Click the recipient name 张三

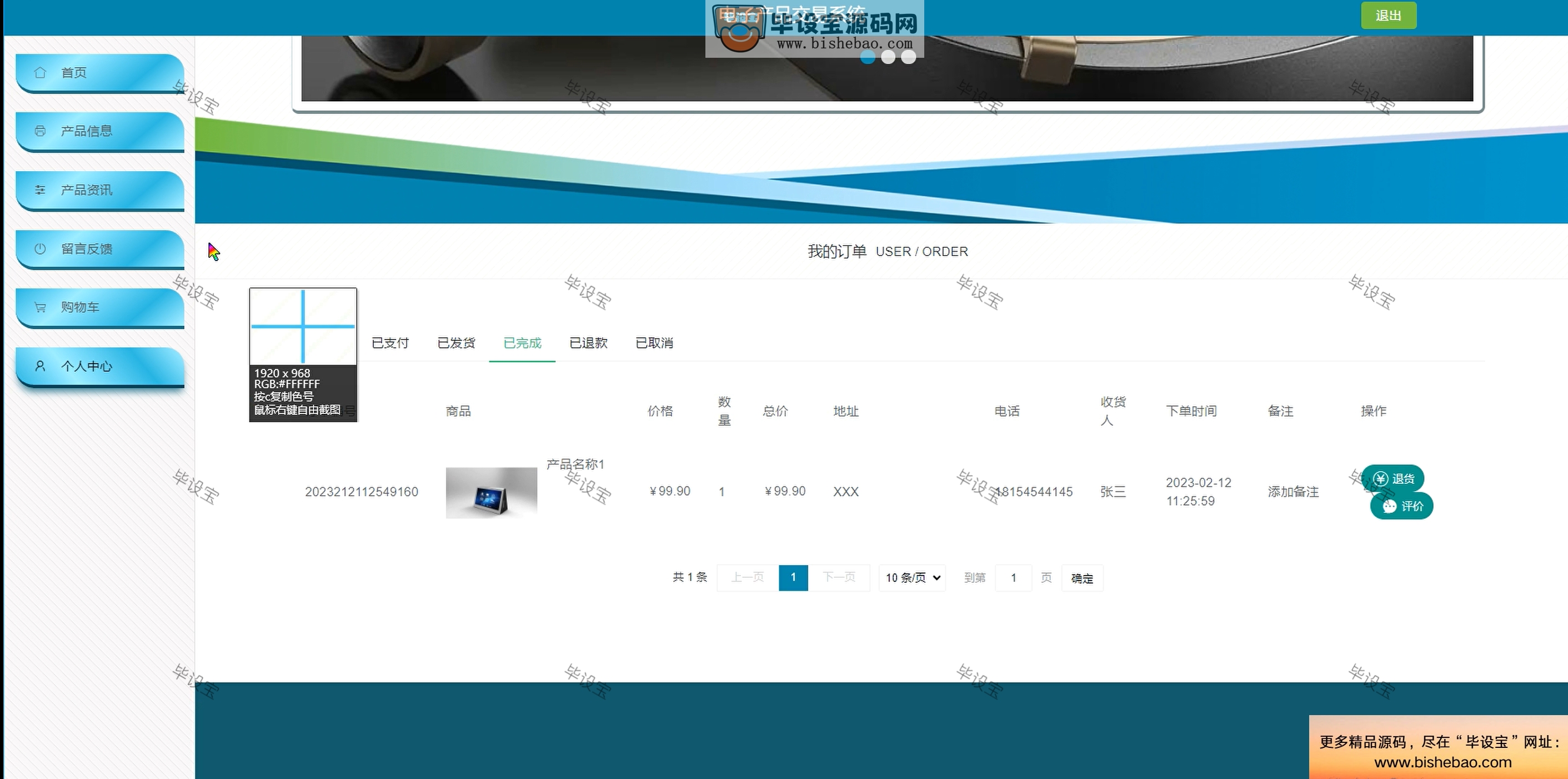click(x=1113, y=492)
